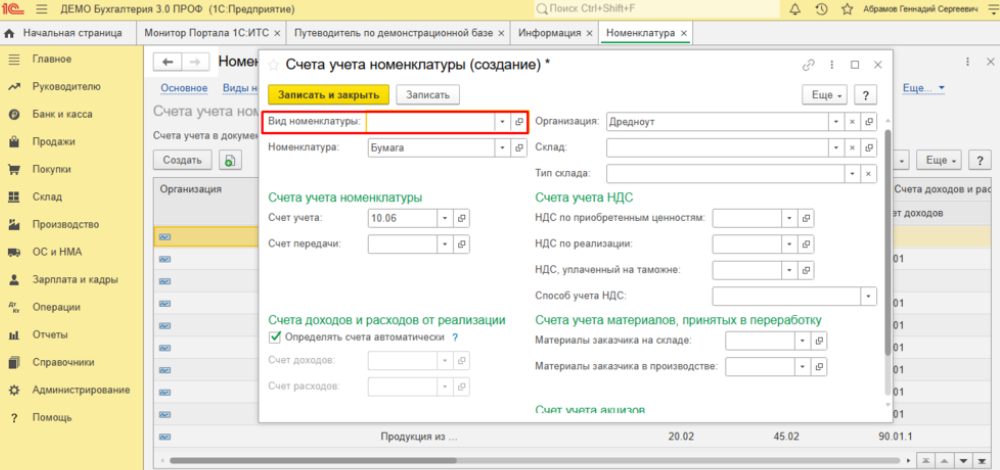Expand the НДС по реализации dropdown arrow
This screenshot has height=470, width=1000.
tap(790, 244)
